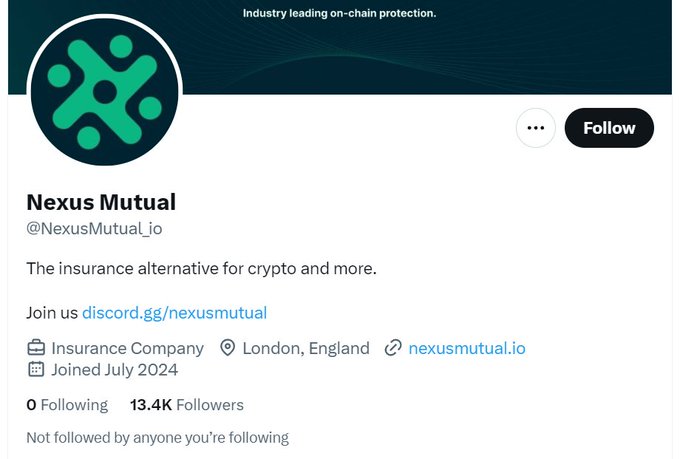Screen dimensions: 680x459
Task: Click the briefcase icon beside Insurance Company
Action: click(x=36, y=348)
